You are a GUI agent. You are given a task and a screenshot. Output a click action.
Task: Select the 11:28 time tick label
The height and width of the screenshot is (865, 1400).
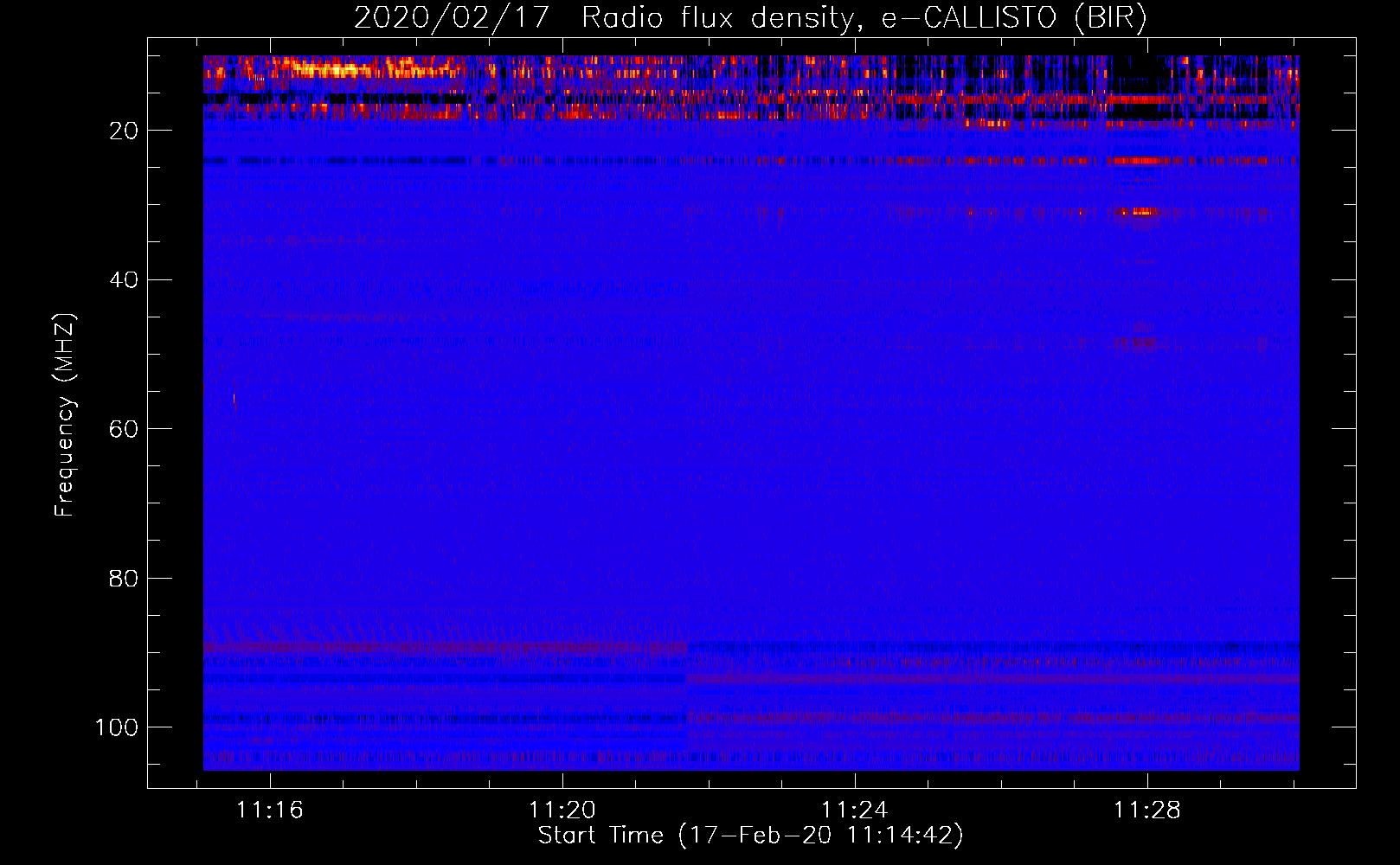[1147, 811]
